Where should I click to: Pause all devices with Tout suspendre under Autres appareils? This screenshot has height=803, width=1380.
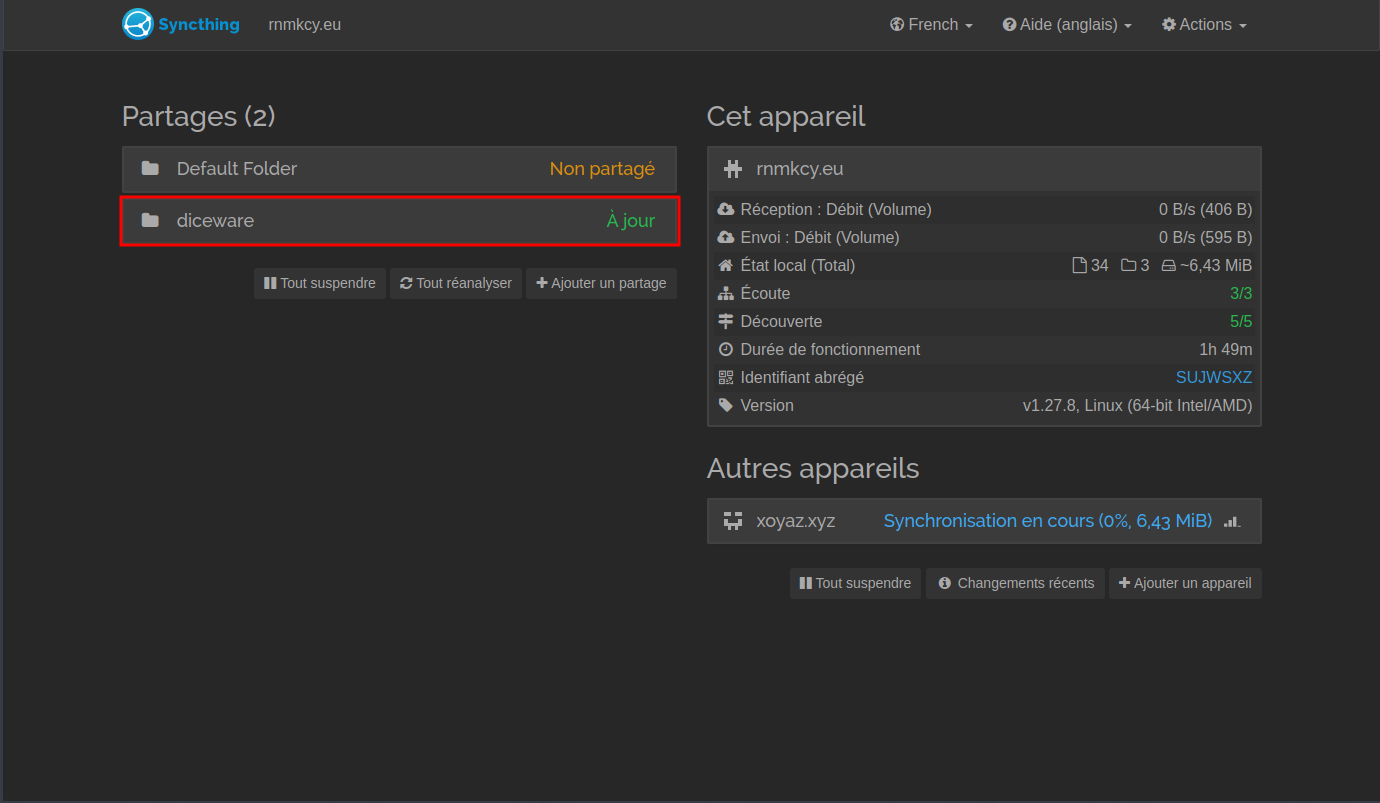[855, 583]
